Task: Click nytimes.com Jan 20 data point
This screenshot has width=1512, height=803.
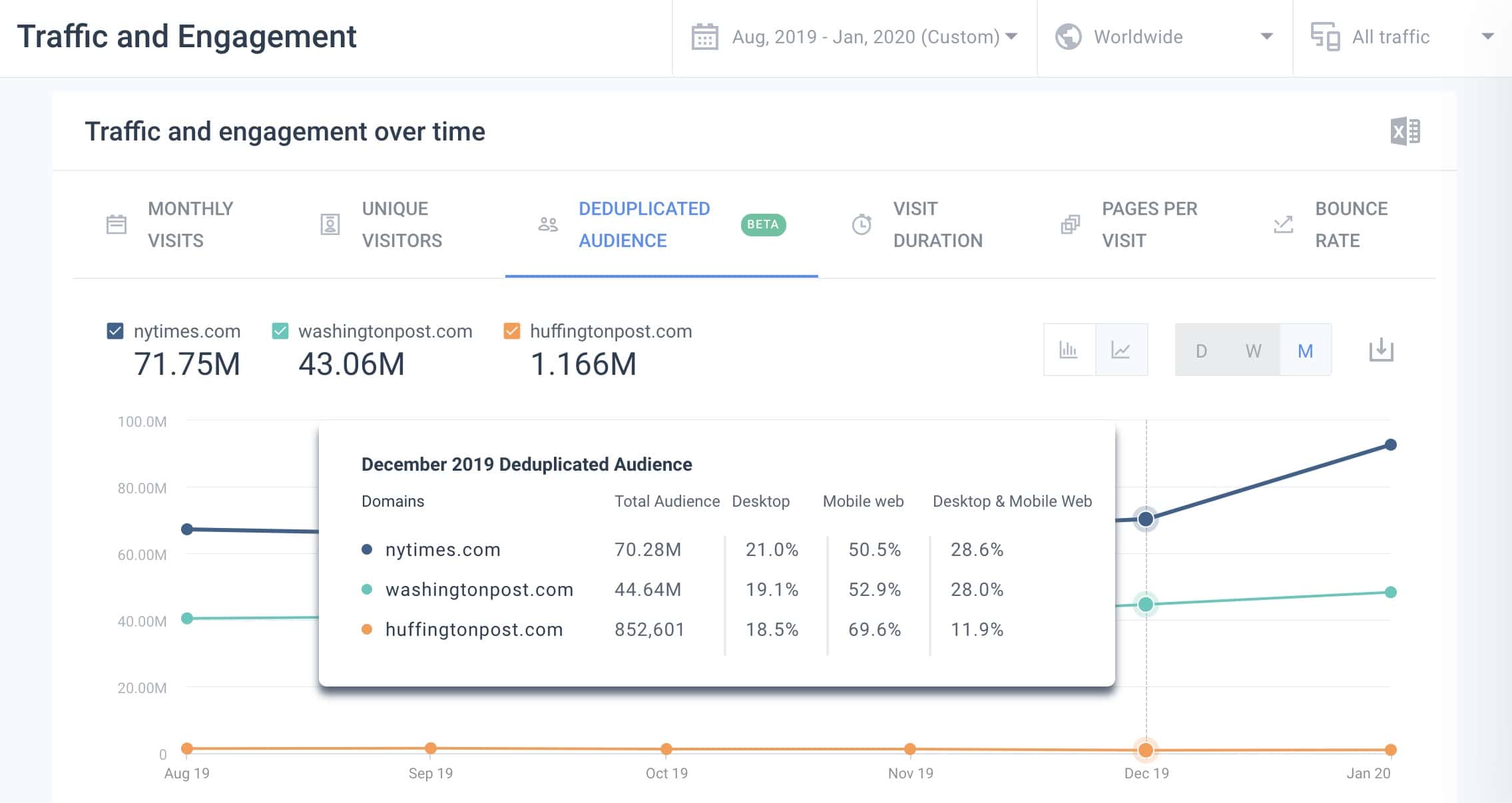Action: pos(1390,445)
